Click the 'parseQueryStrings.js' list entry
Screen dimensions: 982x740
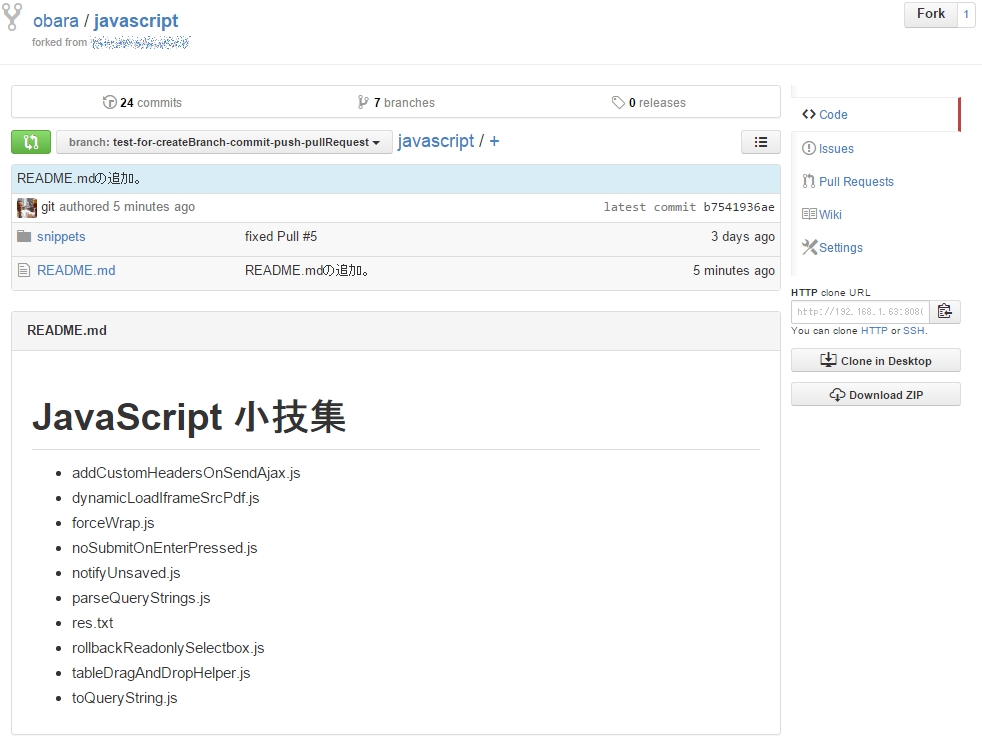tap(141, 598)
